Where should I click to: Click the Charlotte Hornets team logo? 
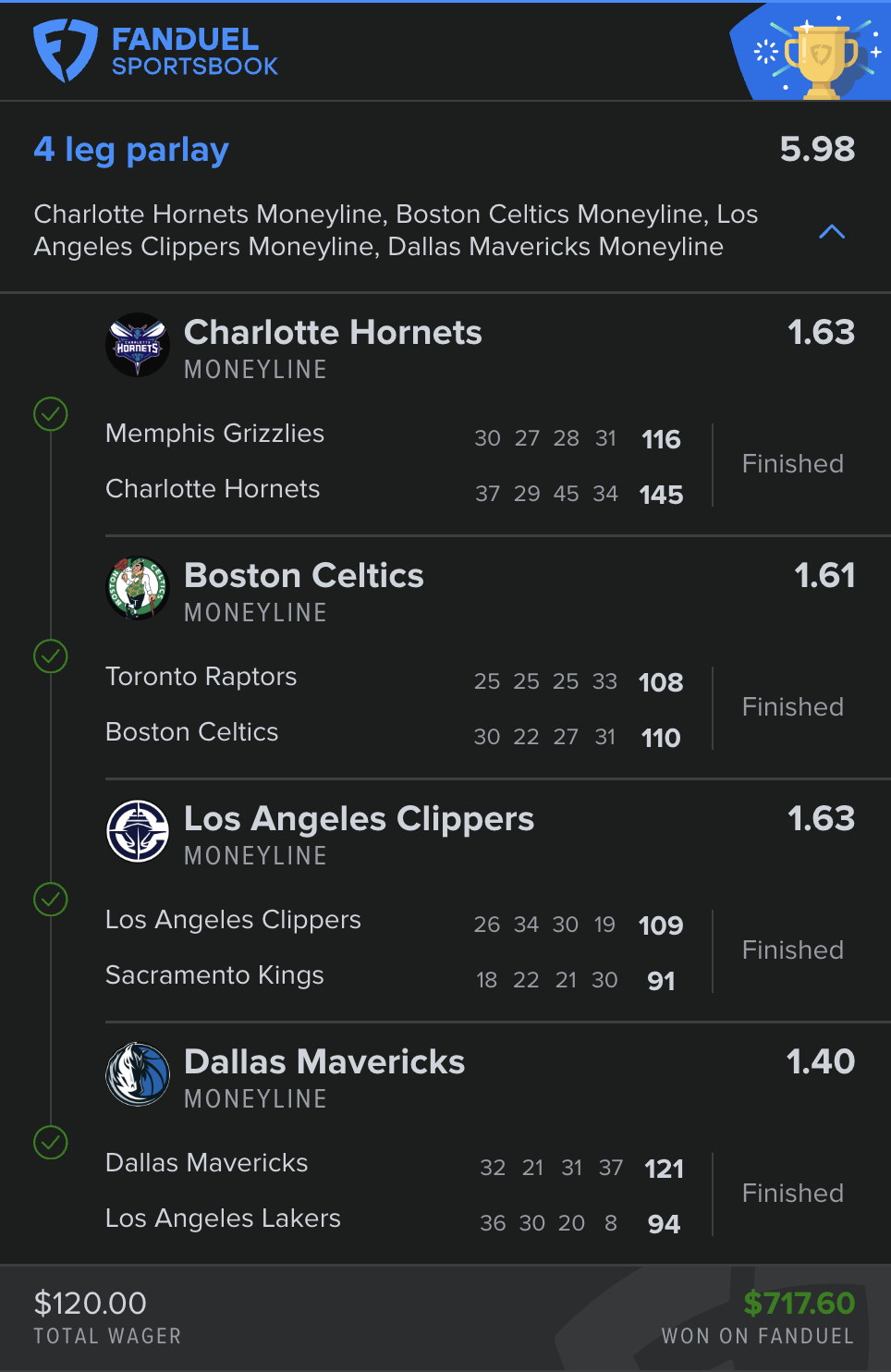point(138,345)
